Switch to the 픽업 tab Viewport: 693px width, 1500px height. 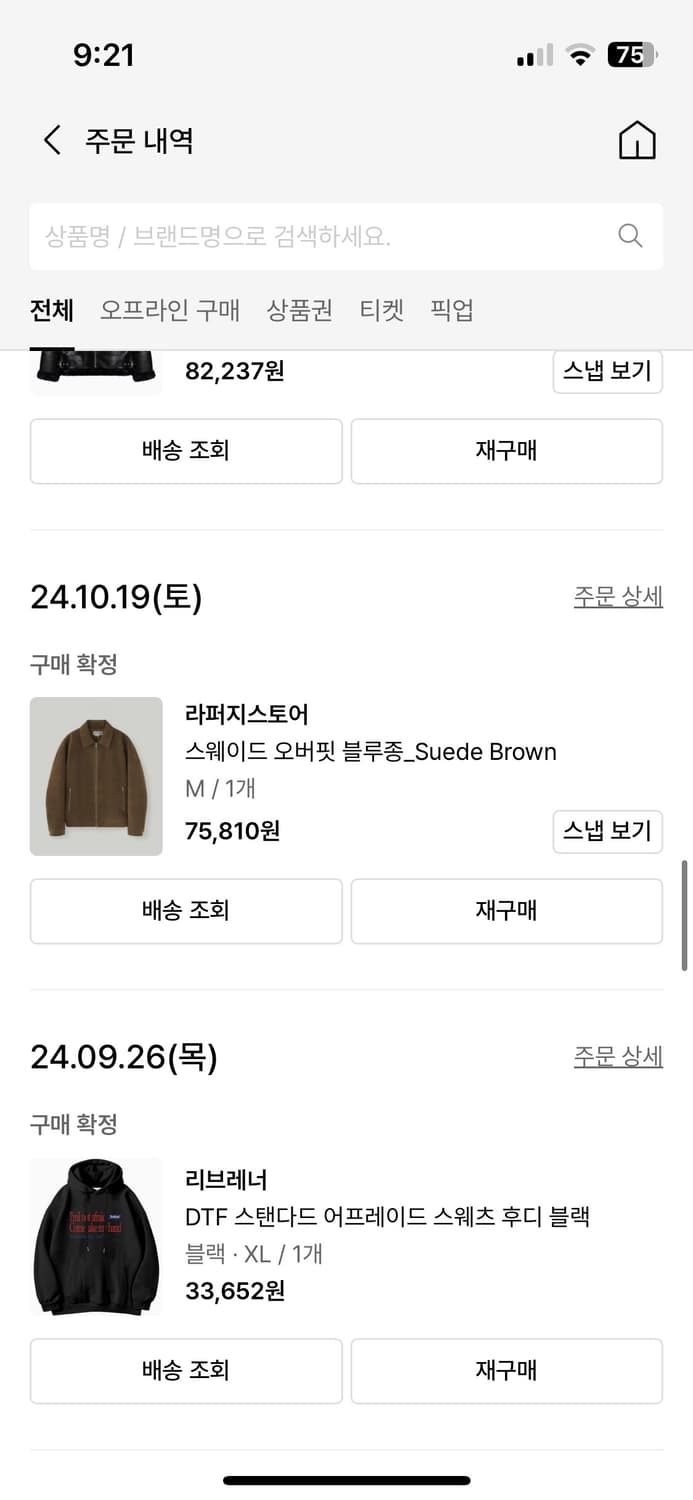coord(452,310)
